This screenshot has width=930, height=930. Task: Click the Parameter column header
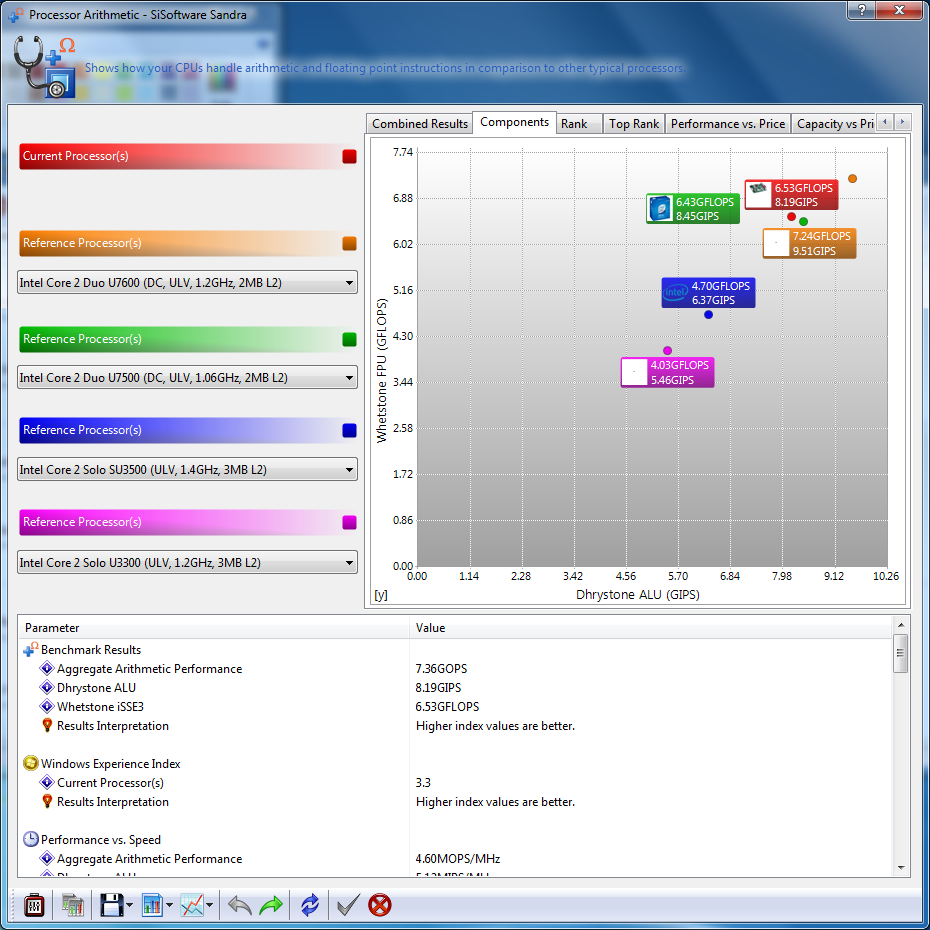click(x=214, y=628)
